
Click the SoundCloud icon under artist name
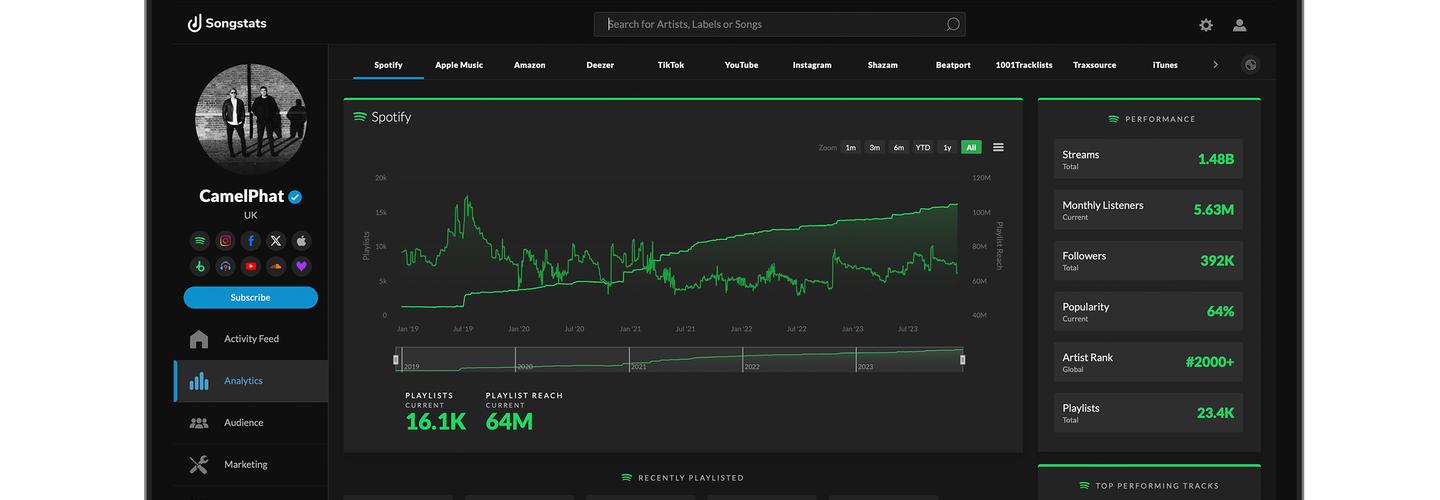[x=276, y=266]
